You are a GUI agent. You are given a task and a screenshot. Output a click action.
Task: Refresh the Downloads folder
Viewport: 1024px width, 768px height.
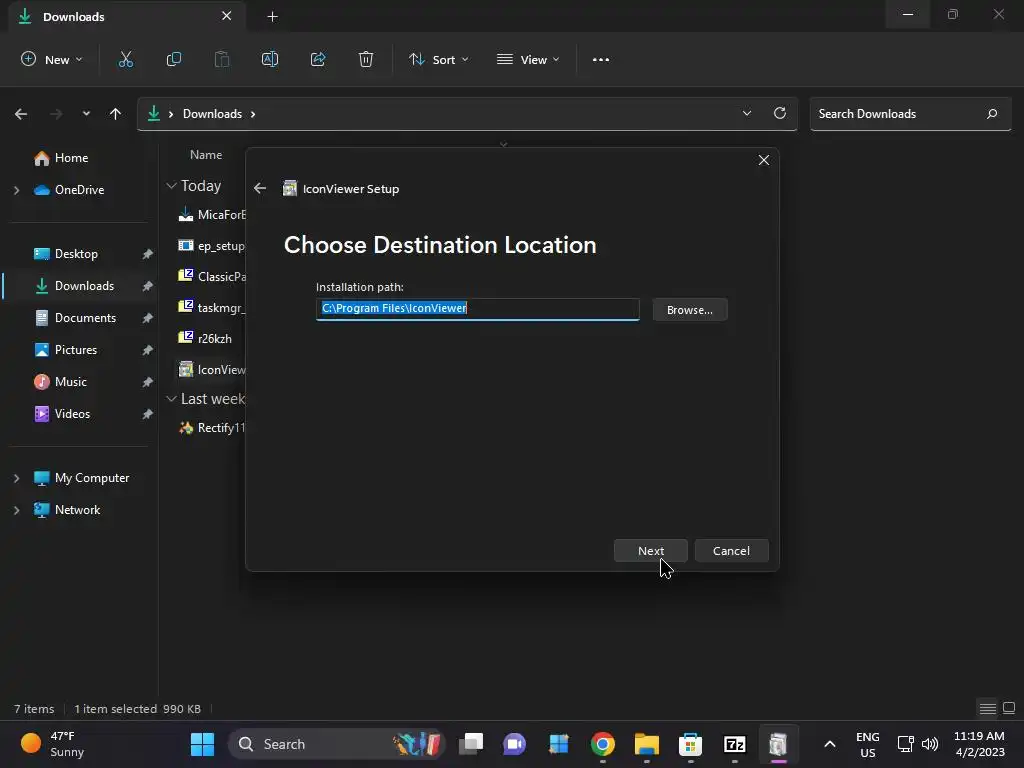click(x=780, y=113)
